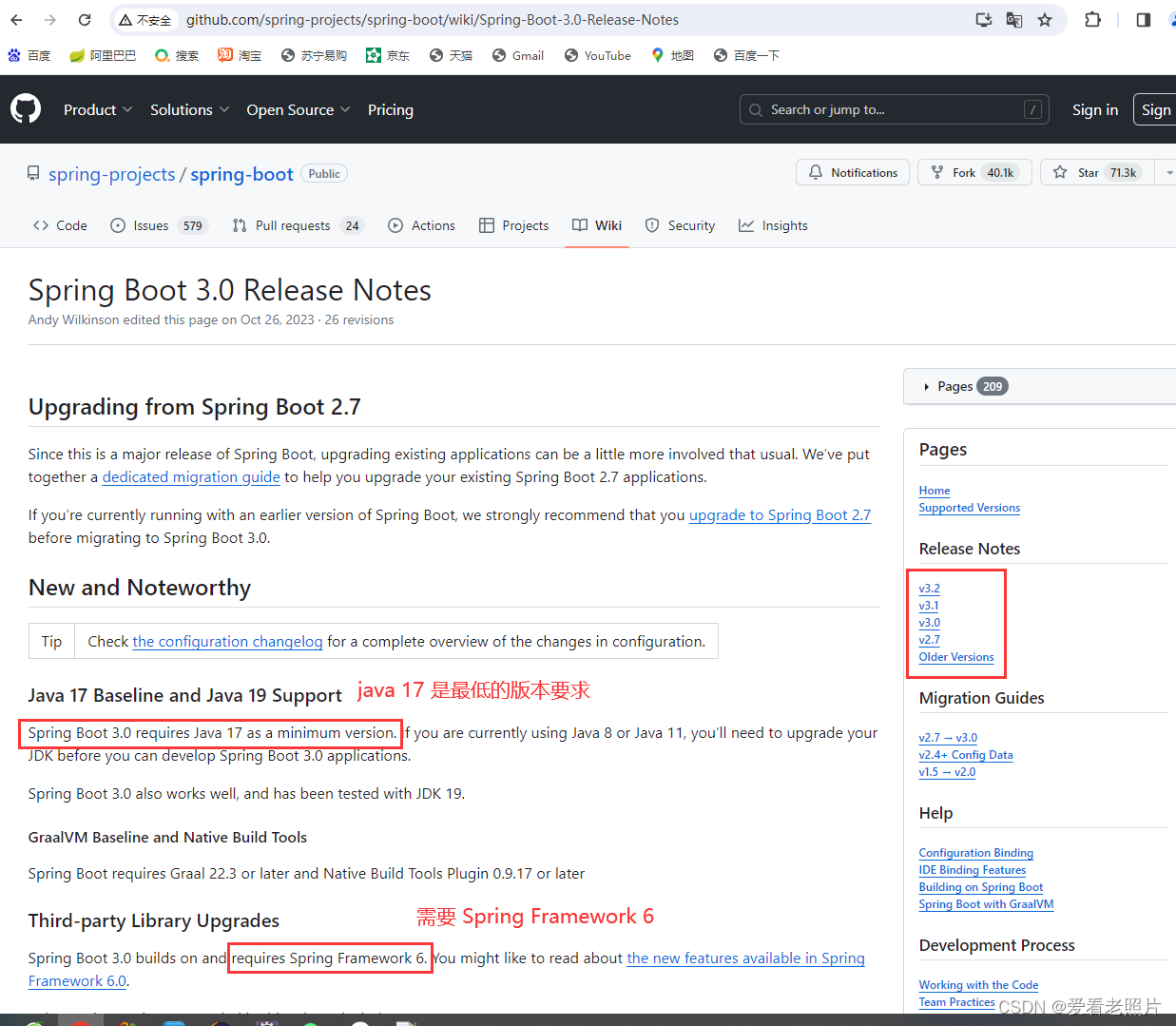Toggle the browser side panel icon
Viewport: 1176px width, 1026px height.
(x=1144, y=20)
